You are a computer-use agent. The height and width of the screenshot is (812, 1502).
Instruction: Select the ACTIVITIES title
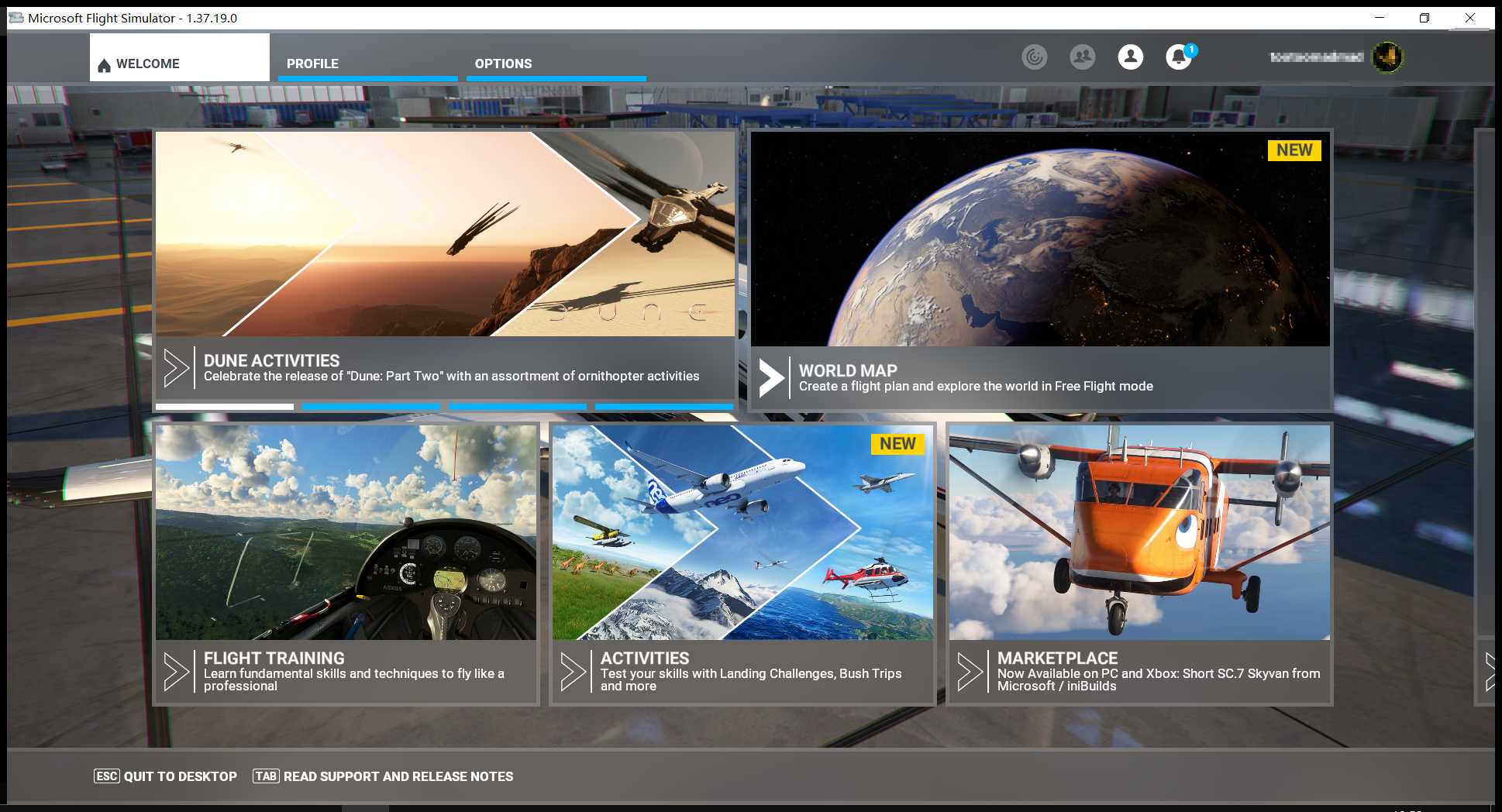tap(645, 658)
